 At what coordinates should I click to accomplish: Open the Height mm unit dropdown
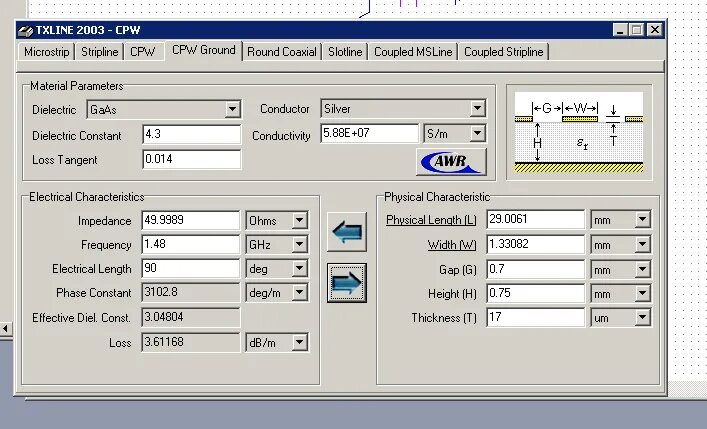tap(621, 294)
